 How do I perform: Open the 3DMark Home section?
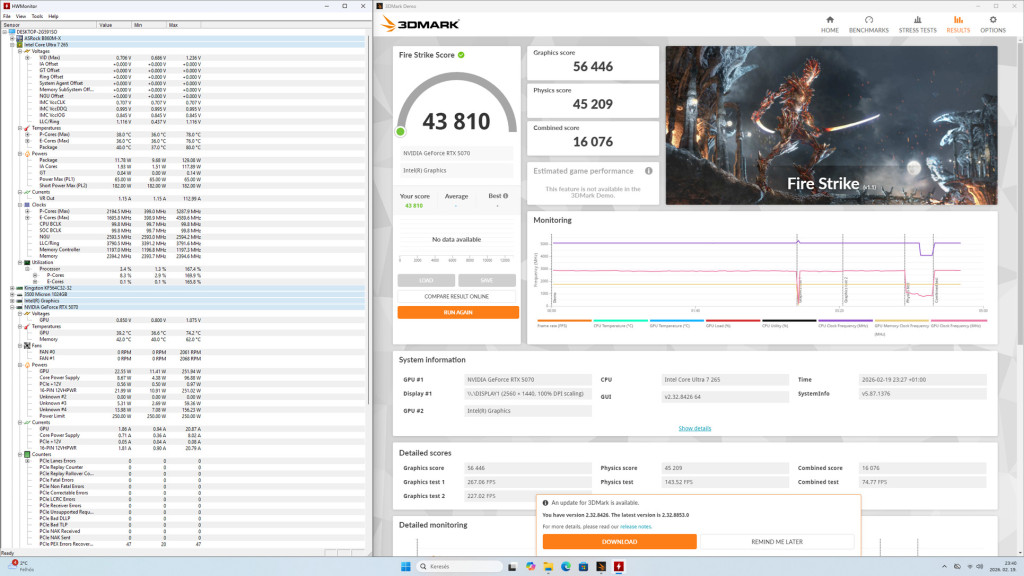[x=830, y=24]
